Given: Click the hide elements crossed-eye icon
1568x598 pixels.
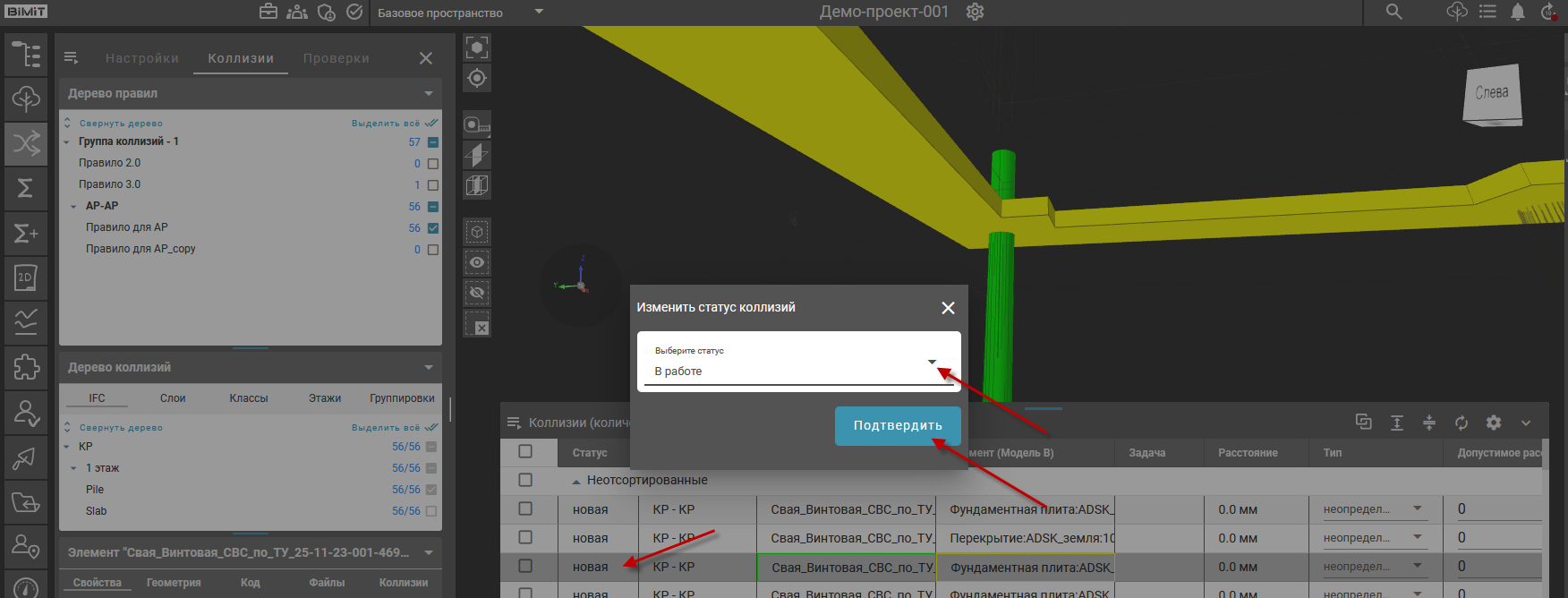Looking at the screenshot, I should tap(477, 293).
